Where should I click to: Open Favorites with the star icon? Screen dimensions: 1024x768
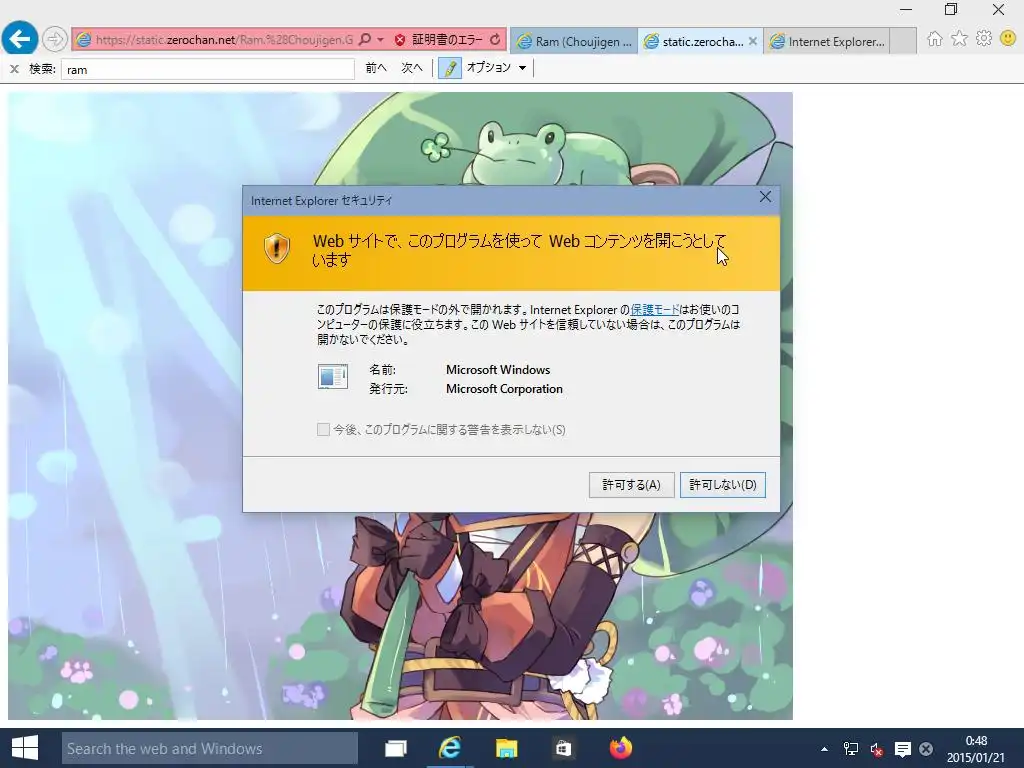click(x=959, y=39)
